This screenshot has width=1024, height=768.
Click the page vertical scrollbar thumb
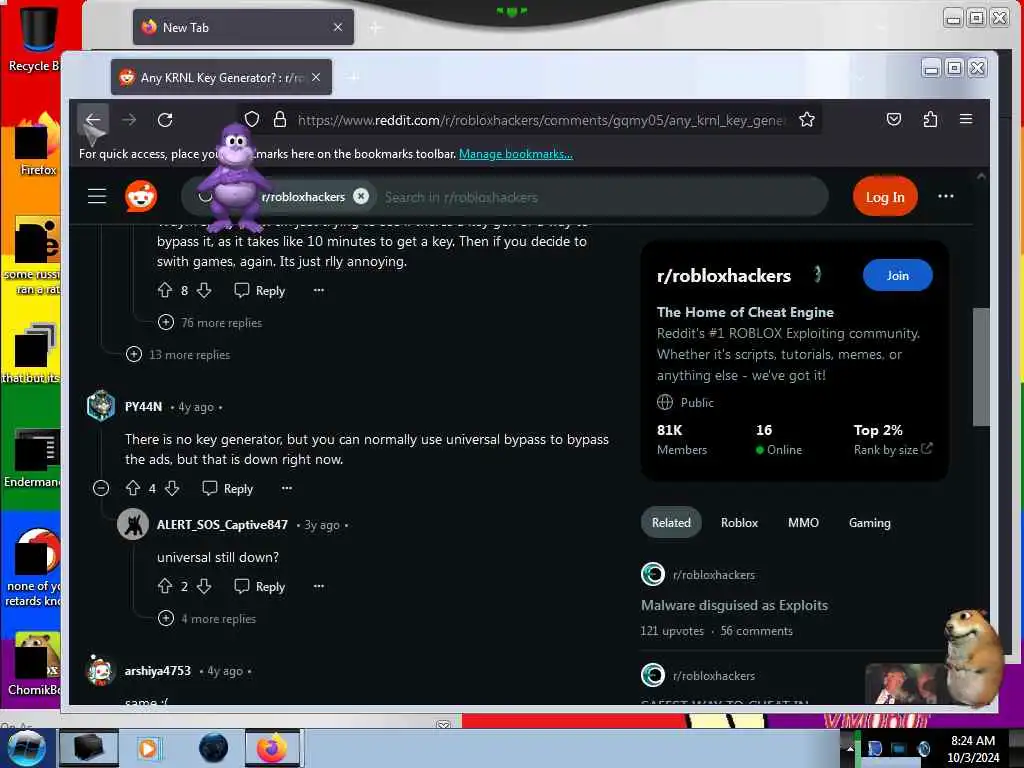tap(981, 366)
